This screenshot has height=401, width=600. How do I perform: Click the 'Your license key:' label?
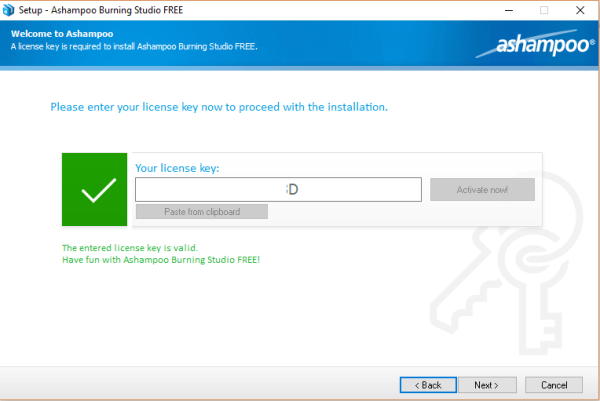[x=177, y=168]
